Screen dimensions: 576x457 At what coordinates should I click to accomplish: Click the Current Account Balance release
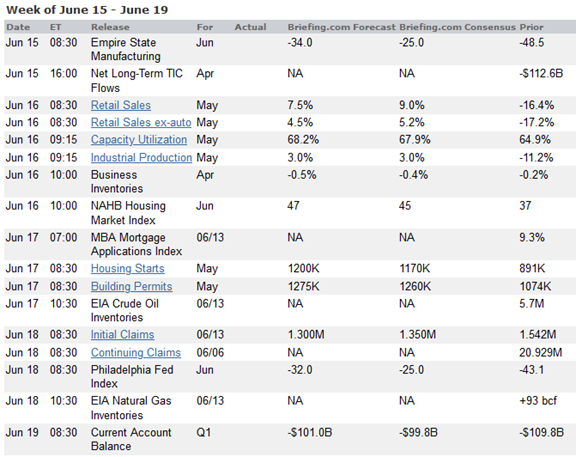131,439
